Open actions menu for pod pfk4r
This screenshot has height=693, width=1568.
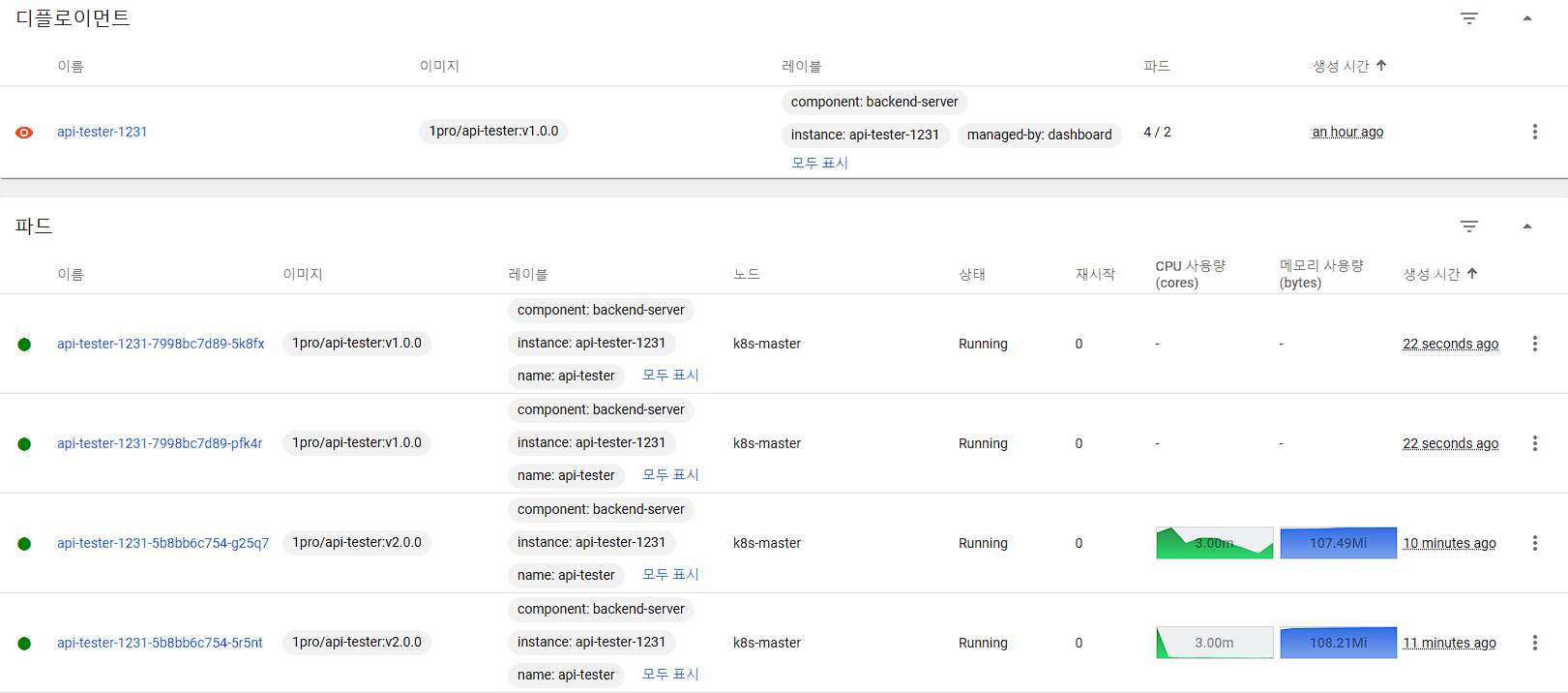tap(1534, 443)
